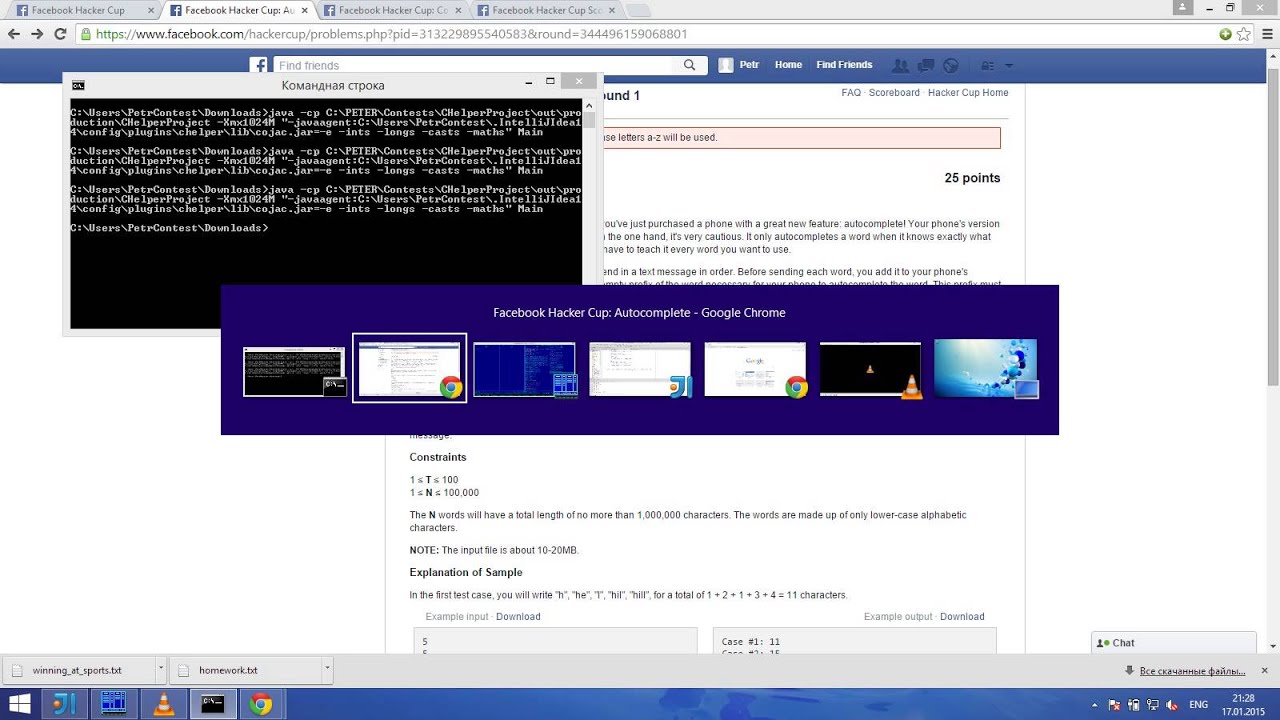The height and width of the screenshot is (720, 1280).
Task: Click ENG language indicator in tray
Action: pos(1198,705)
